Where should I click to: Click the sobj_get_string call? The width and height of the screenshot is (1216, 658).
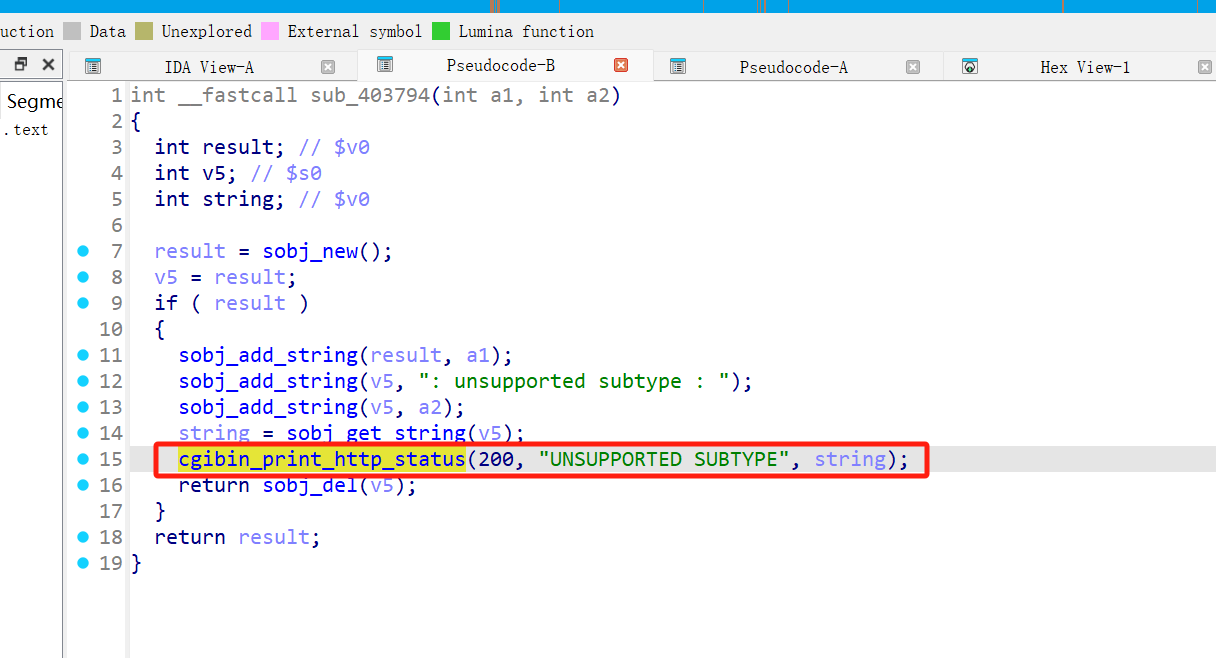point(377,433)
